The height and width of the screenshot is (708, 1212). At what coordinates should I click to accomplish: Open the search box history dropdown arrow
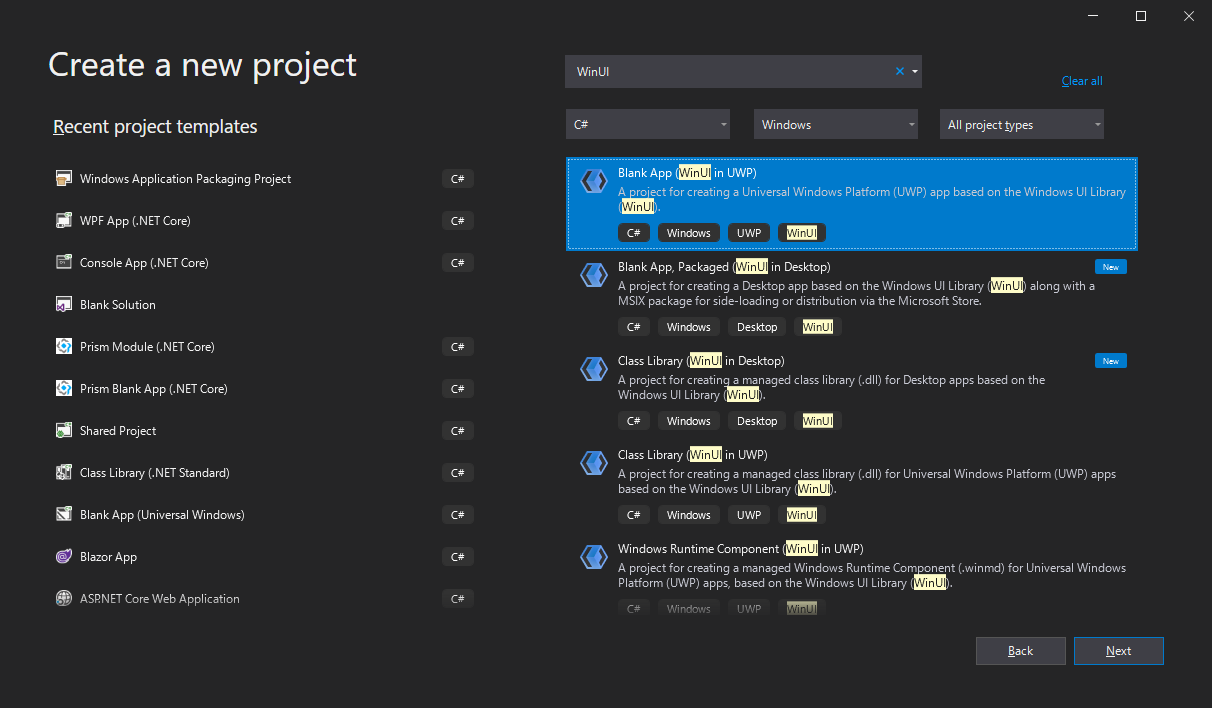tap(913, 71)
